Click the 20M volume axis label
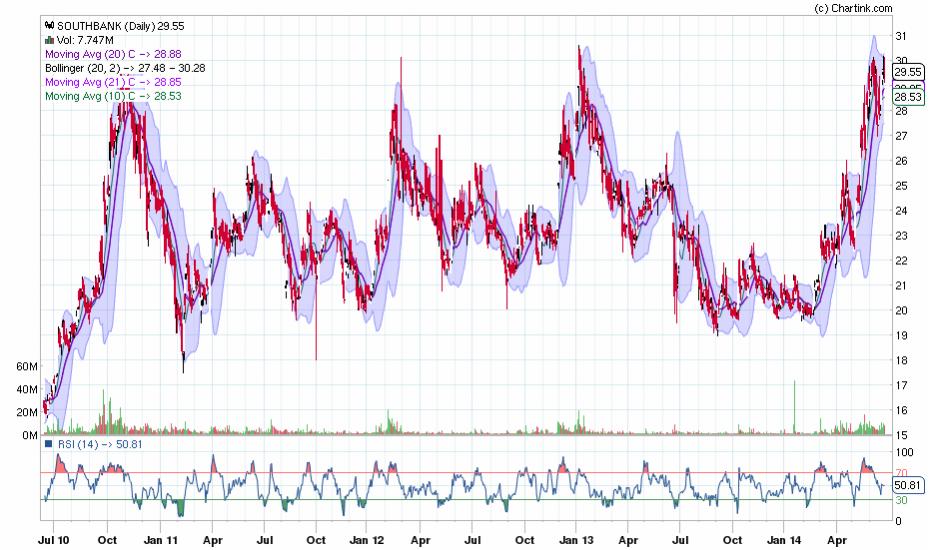 click(x=27, y=412)
